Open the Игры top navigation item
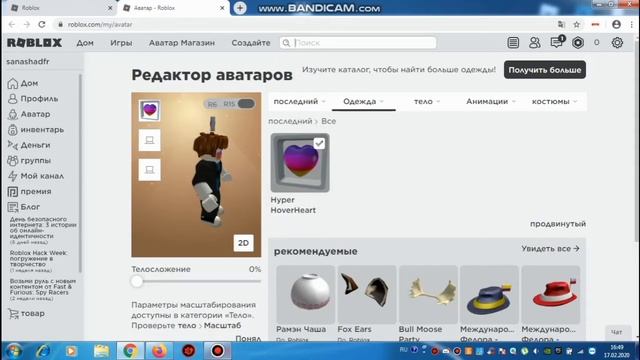This screenshot has width=640, height=360. (x=121, y=43)
